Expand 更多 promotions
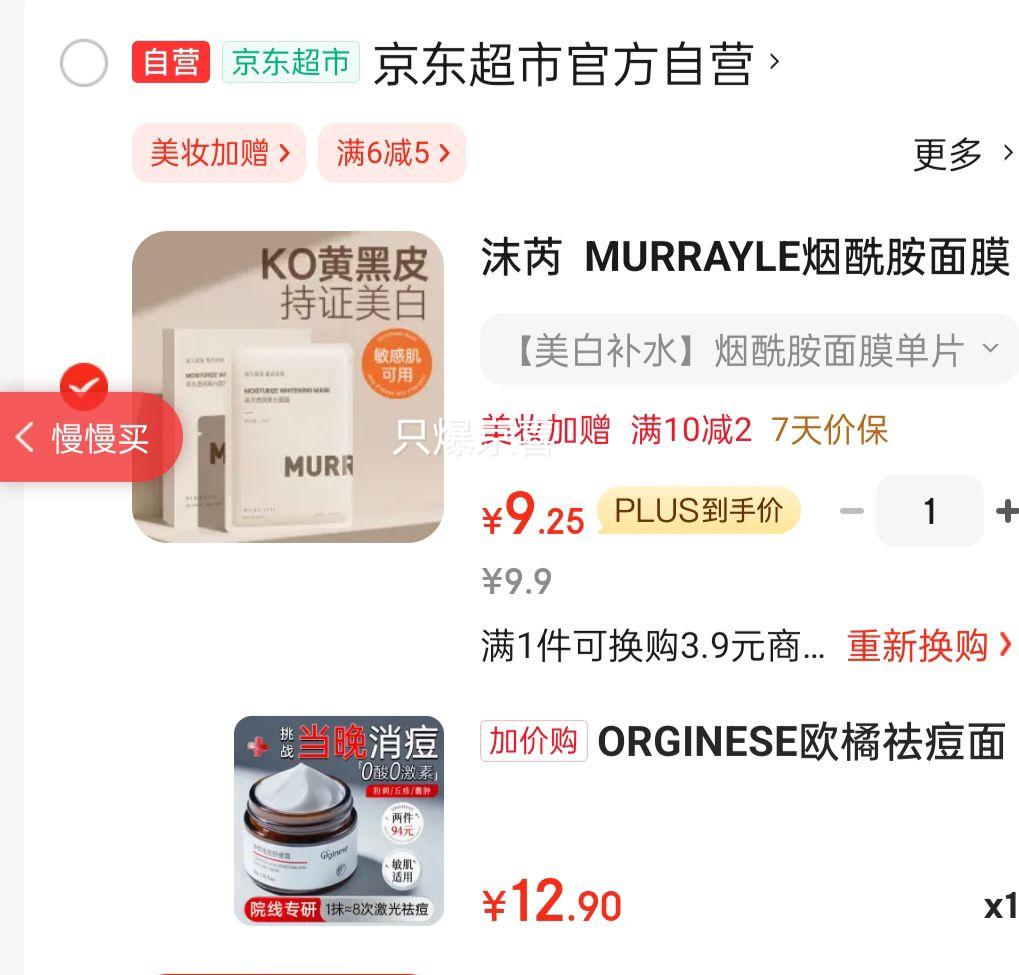 point(962,154)
